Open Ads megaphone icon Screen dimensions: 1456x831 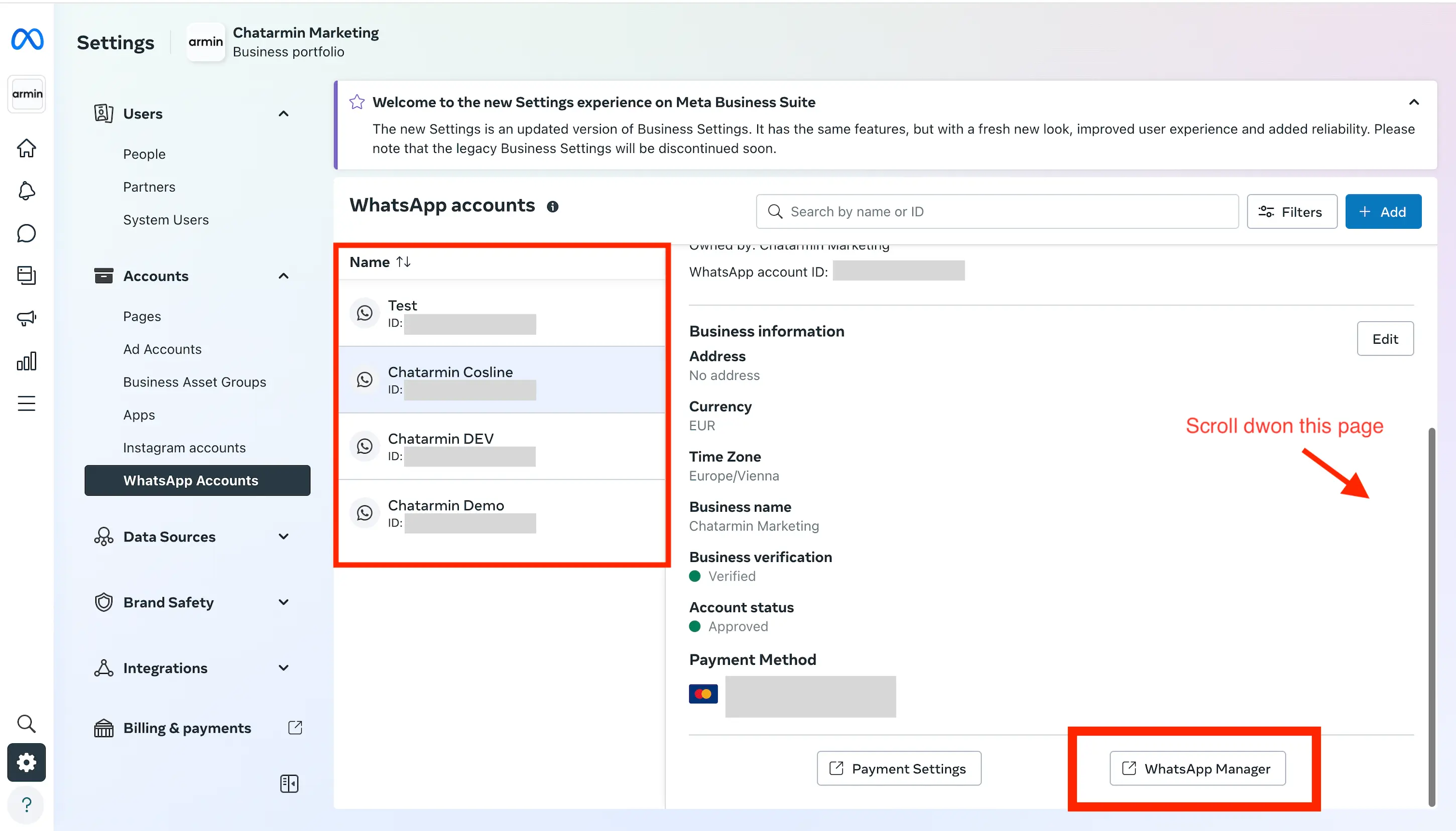[x=26, y=318]
